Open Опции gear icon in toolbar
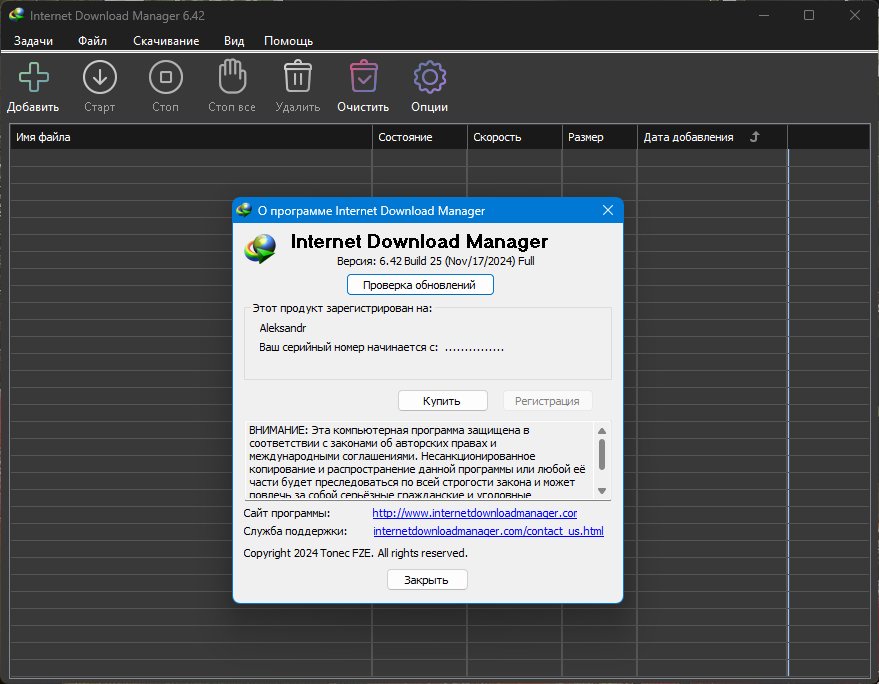879x684 pixels. point(429,77)
